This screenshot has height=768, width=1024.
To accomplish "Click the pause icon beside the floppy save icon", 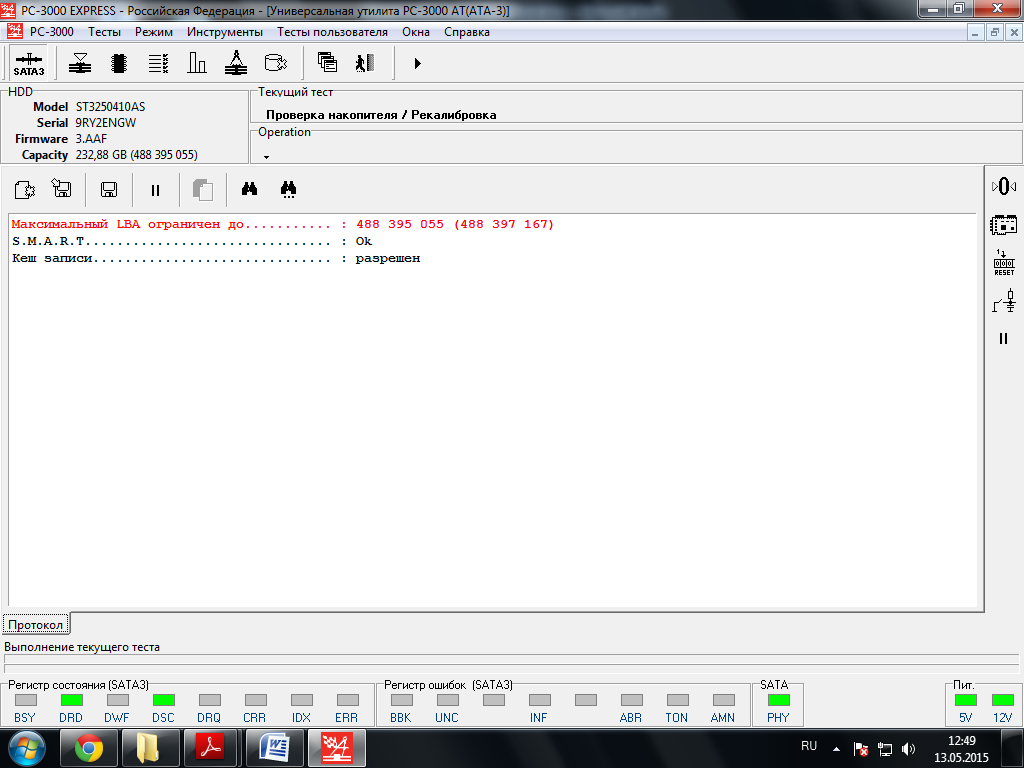I will coord(155,190).
